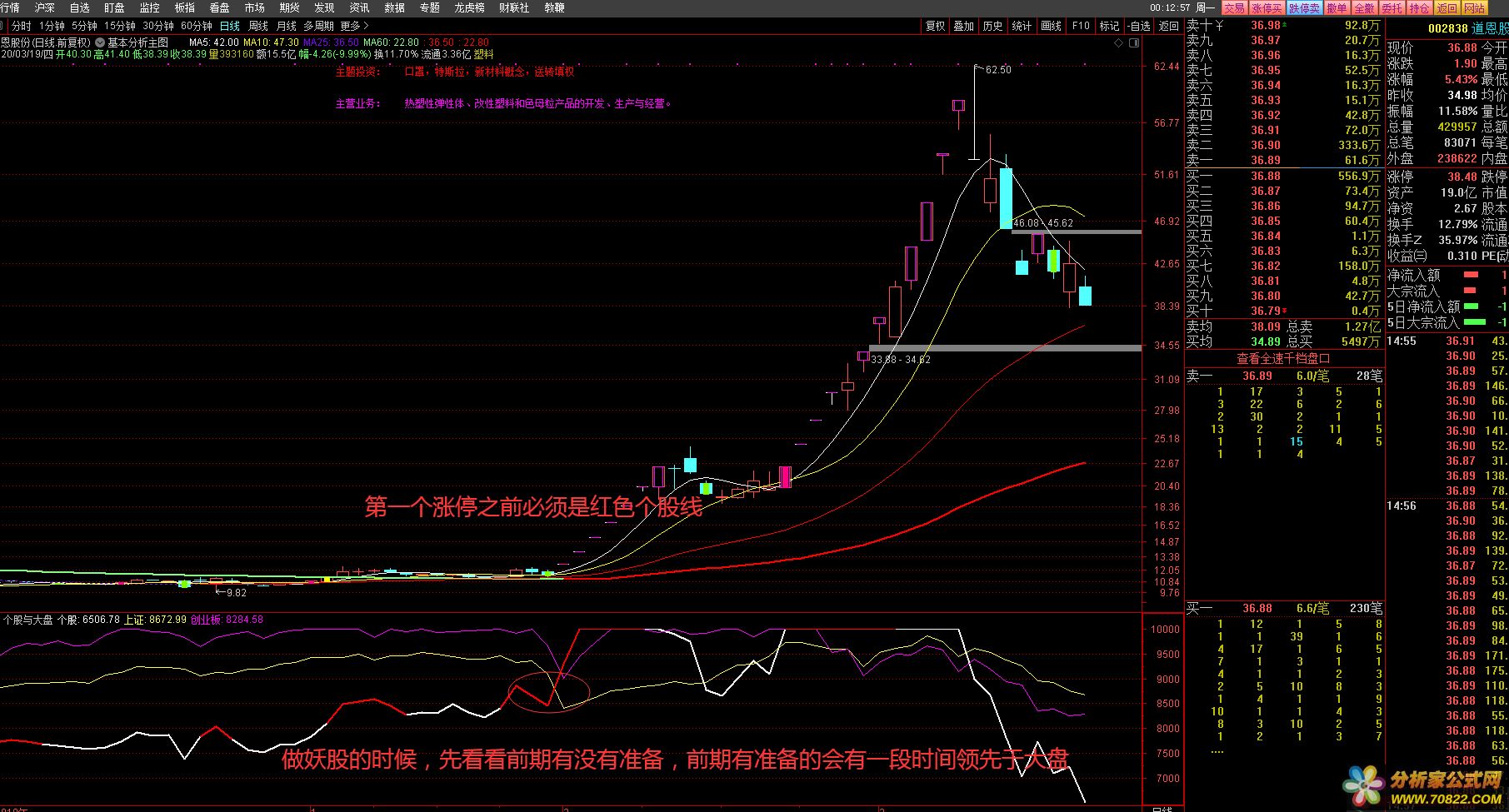
Task: Toggle 叠加 overlay on chart
Action: [964, 26]
